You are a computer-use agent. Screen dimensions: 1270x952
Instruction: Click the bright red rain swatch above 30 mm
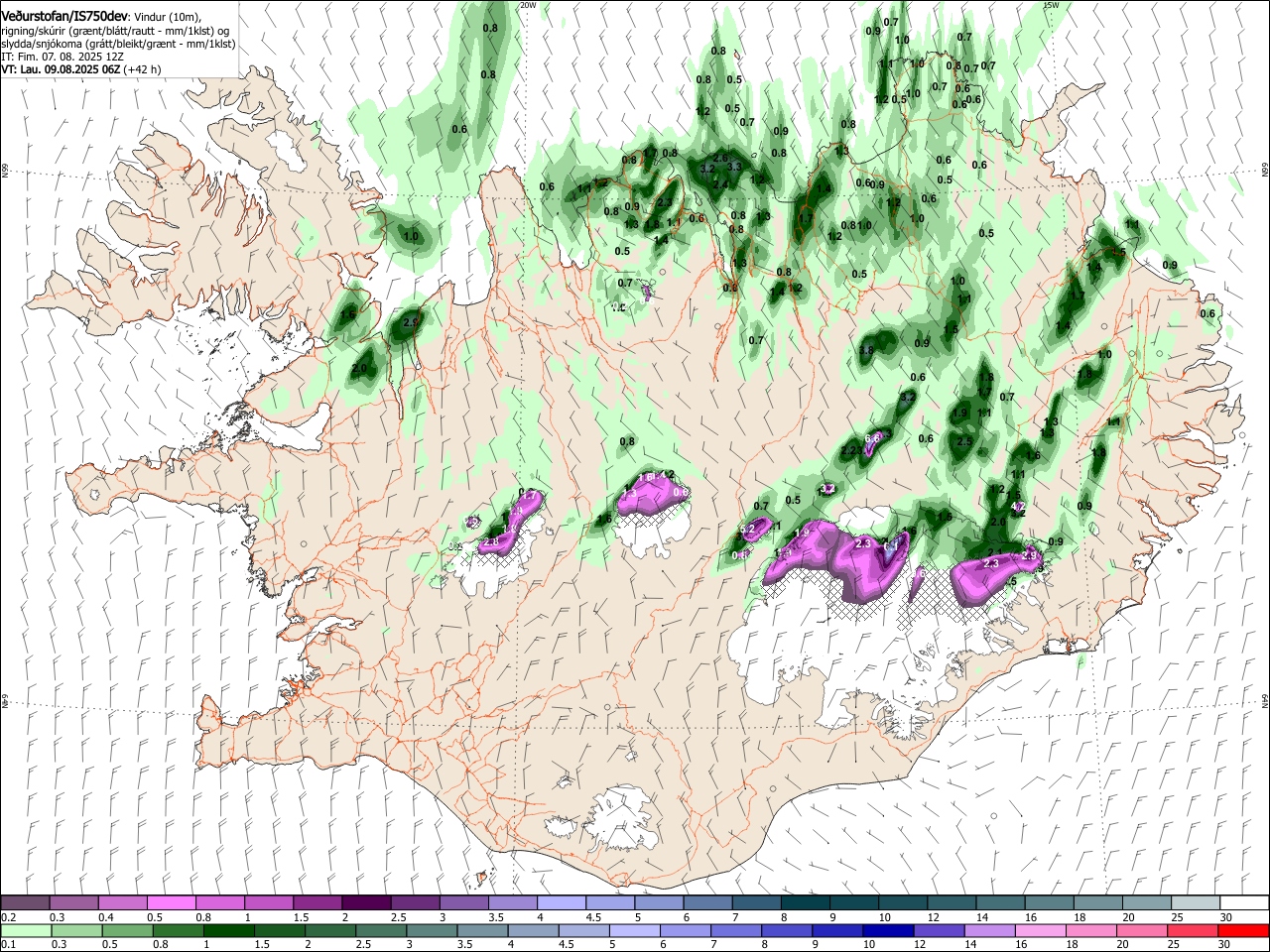pyautogui.click(x=1243, y=931)
